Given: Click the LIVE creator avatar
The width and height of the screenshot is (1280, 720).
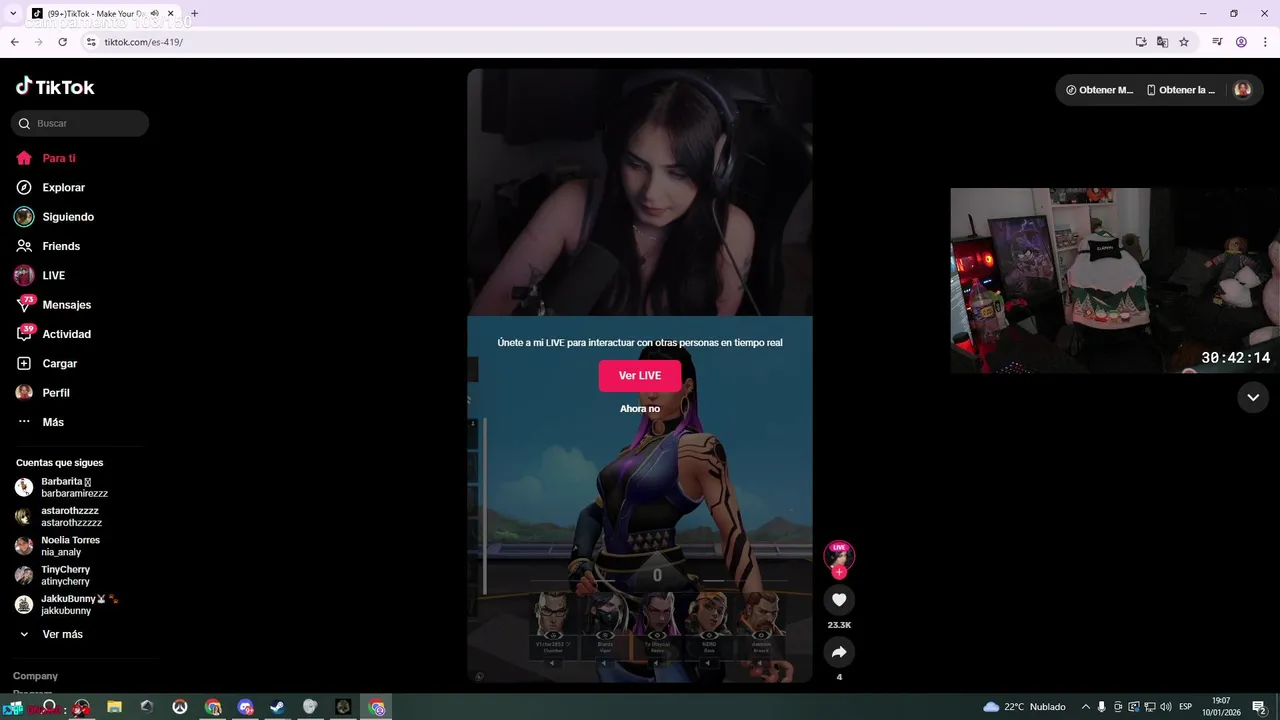Looking at the screenshot, I should (839, 555).
